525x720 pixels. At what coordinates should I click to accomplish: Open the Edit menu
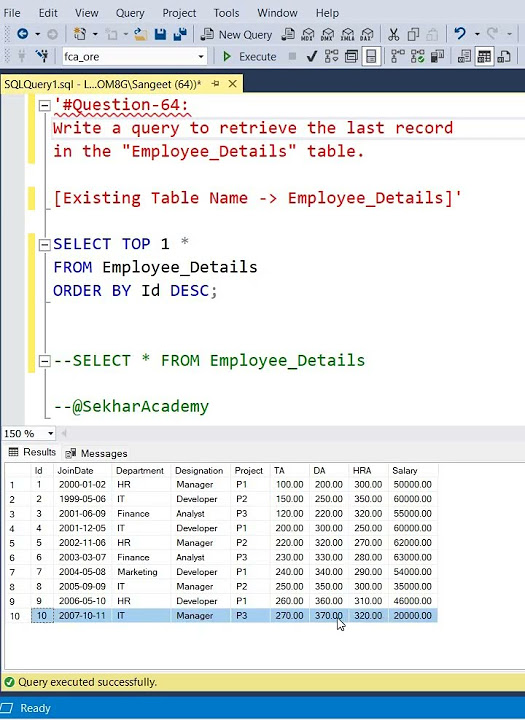48,13
